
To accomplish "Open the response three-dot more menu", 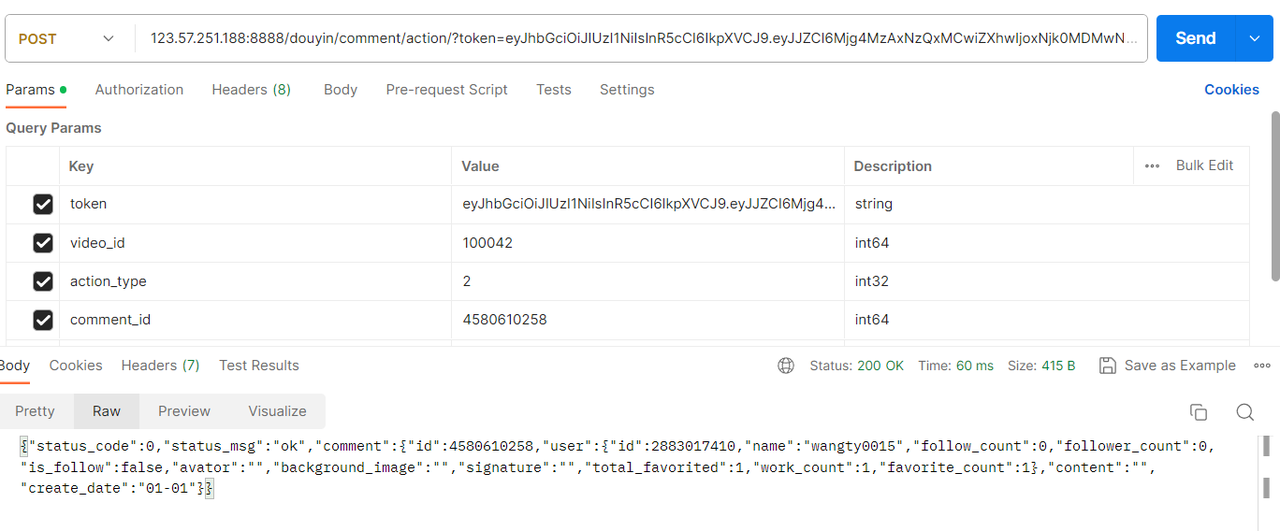I will [1262, 366].
